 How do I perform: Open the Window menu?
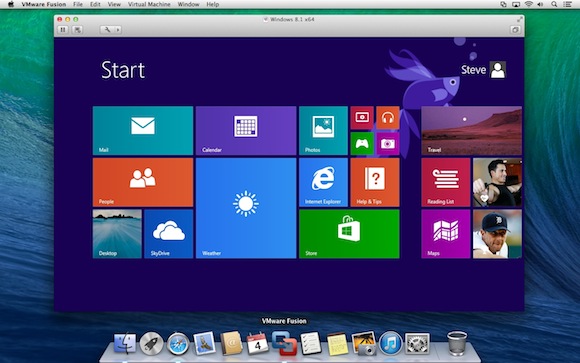click(x=188, y=4)
